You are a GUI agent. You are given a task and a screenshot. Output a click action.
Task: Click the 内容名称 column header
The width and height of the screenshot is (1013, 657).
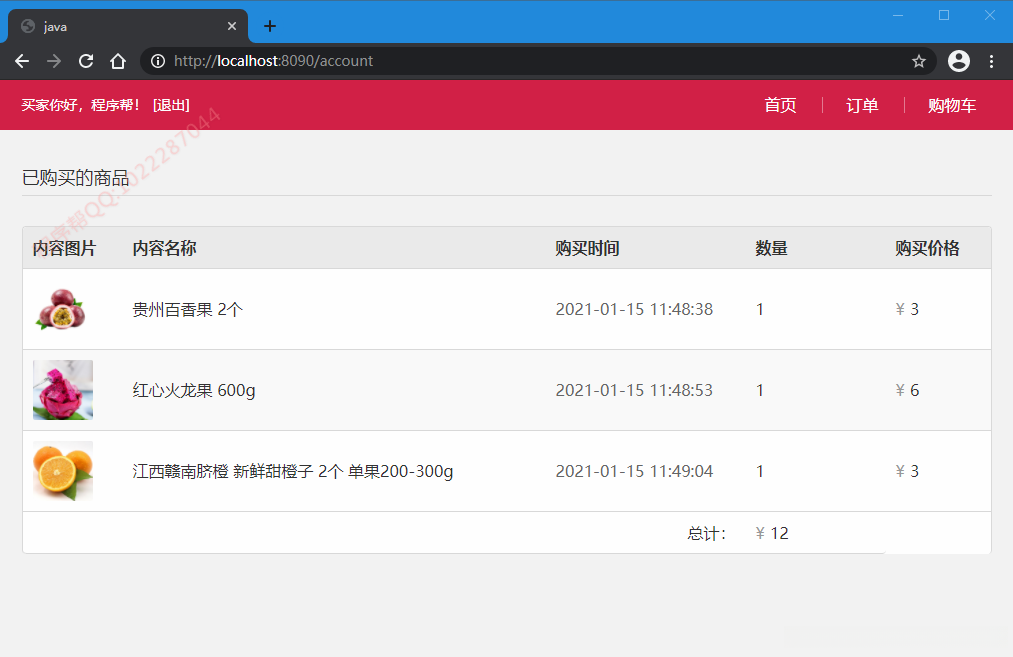point(164,248)
